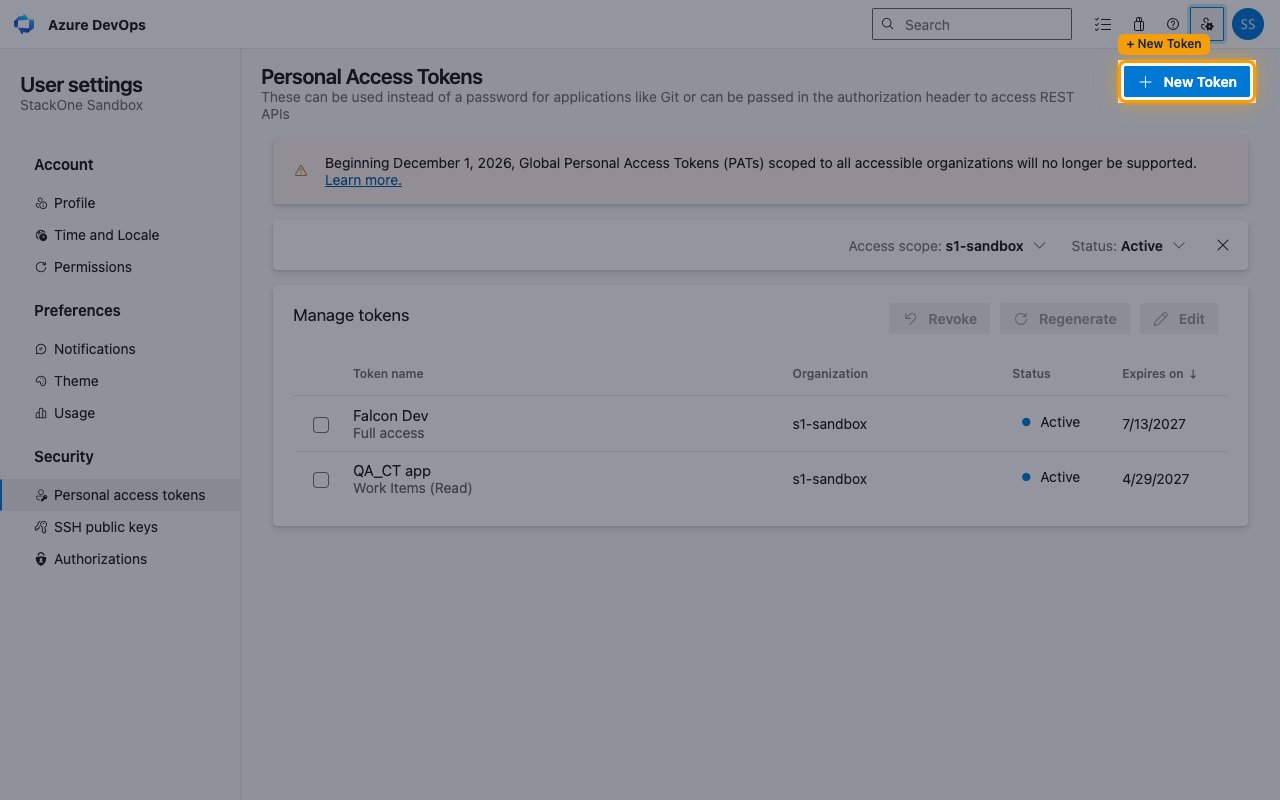Screen dimensions: 1280x800
Task: Click the Manage tokens heading
Action: point(351,315)
